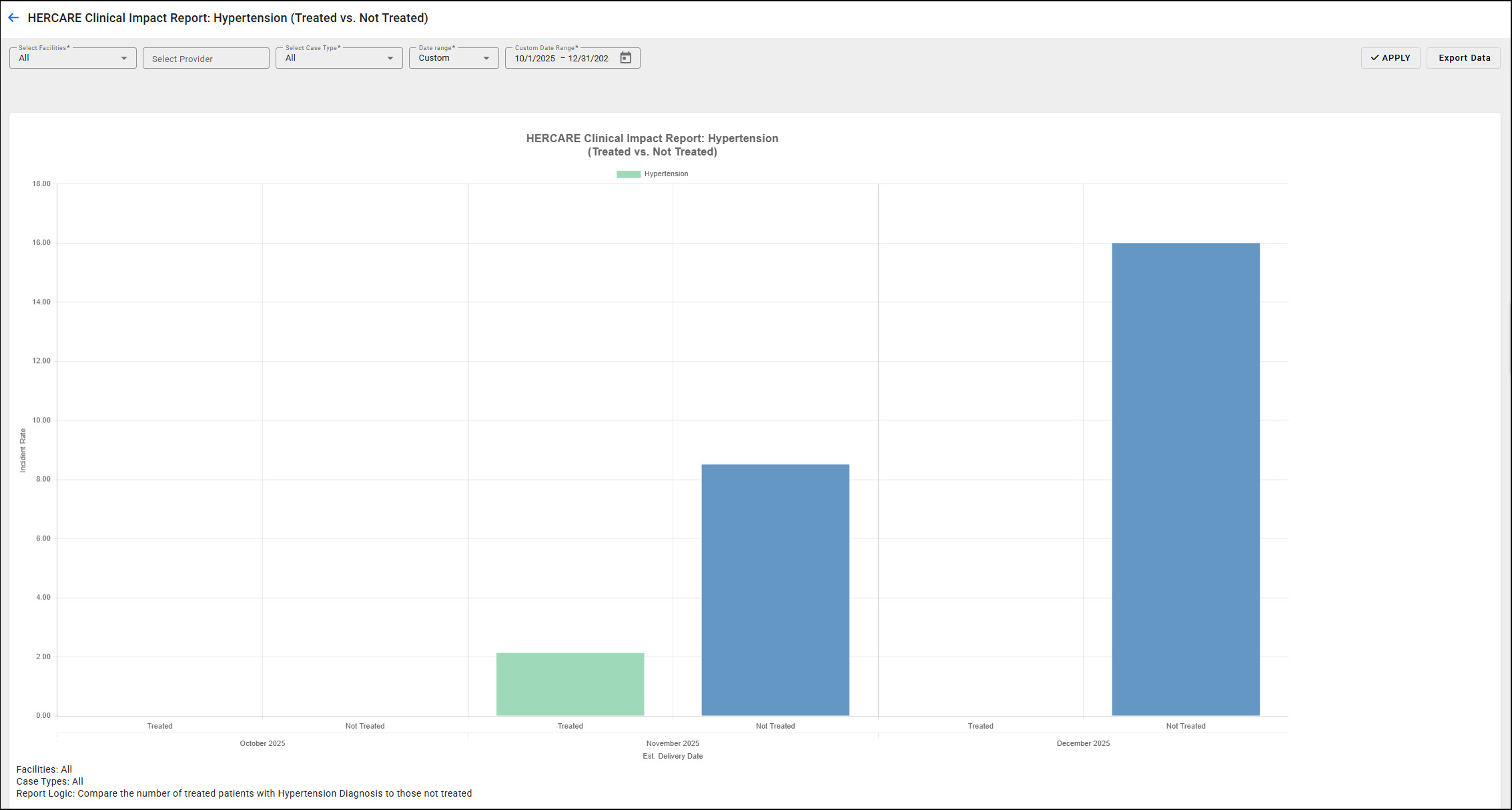Click the green November Treated bar

pyautogui.click(x=570, y=684)
